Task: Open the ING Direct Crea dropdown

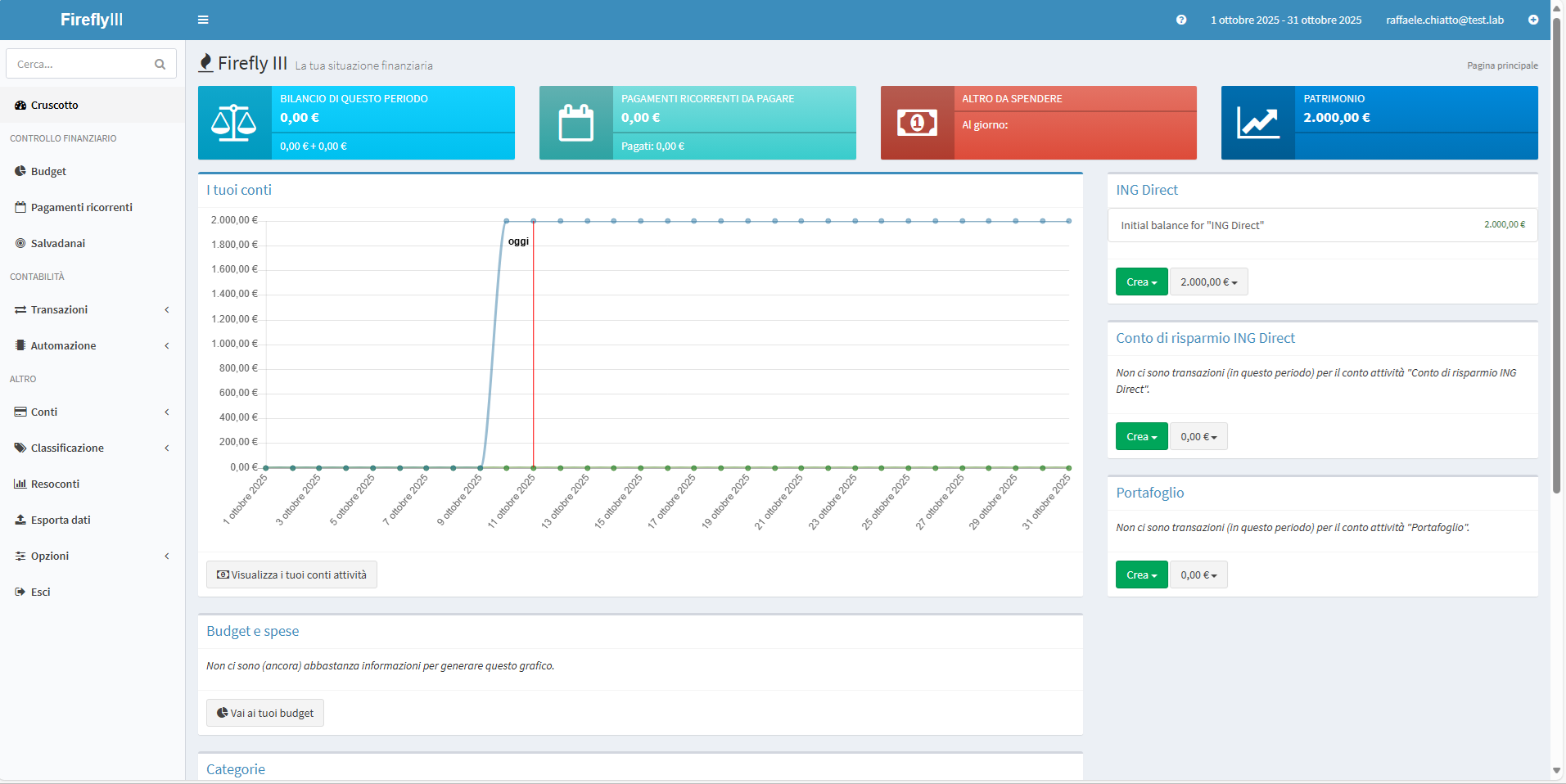Action: [x=1141, y=282]
